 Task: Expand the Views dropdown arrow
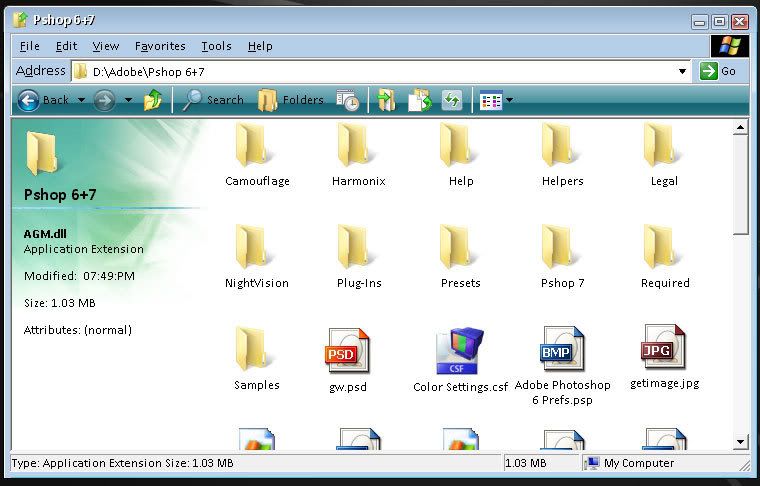[x=509, y=100]
